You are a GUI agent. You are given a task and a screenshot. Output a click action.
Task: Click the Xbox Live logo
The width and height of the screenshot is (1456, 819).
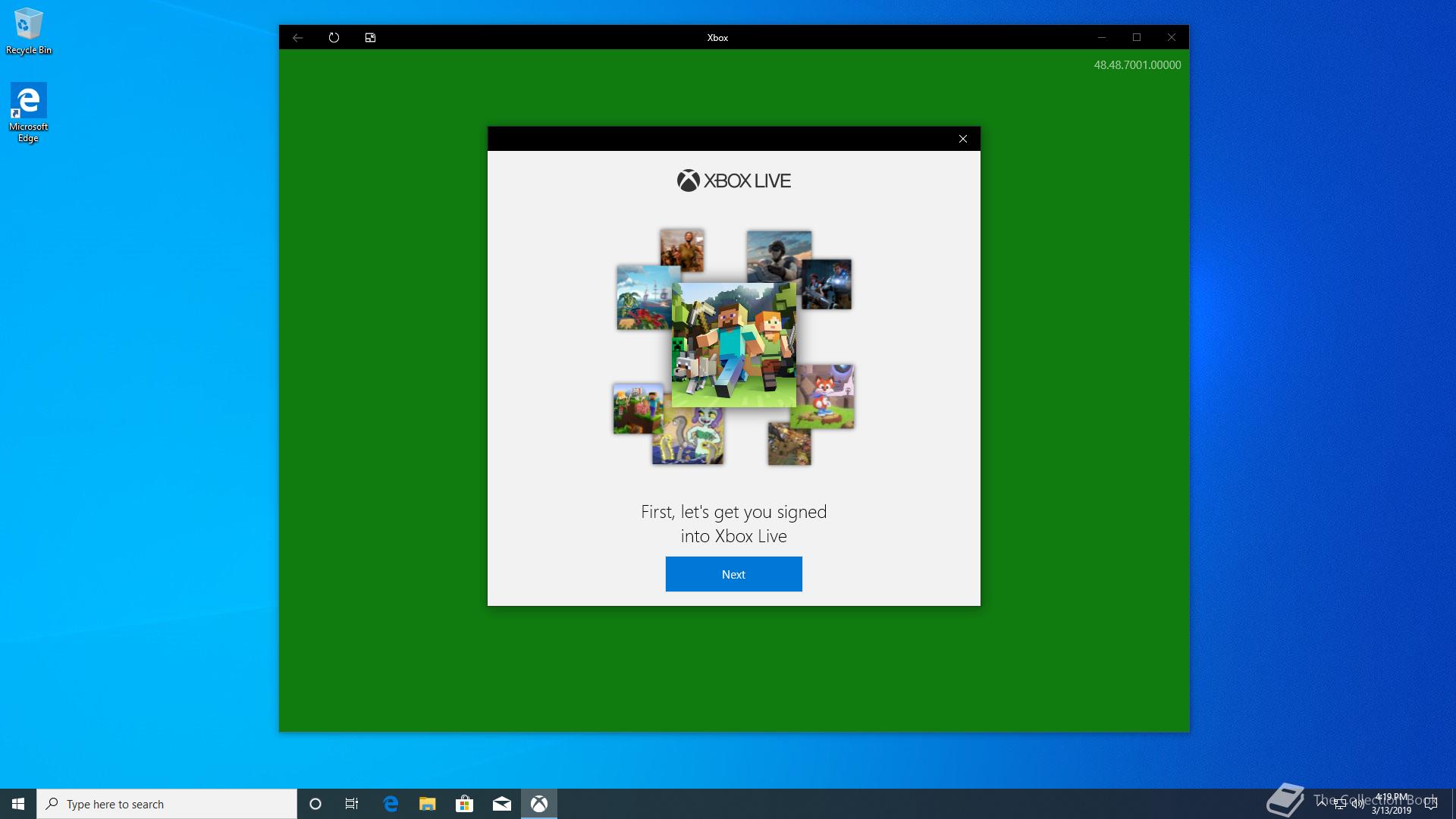click(733, 180)
